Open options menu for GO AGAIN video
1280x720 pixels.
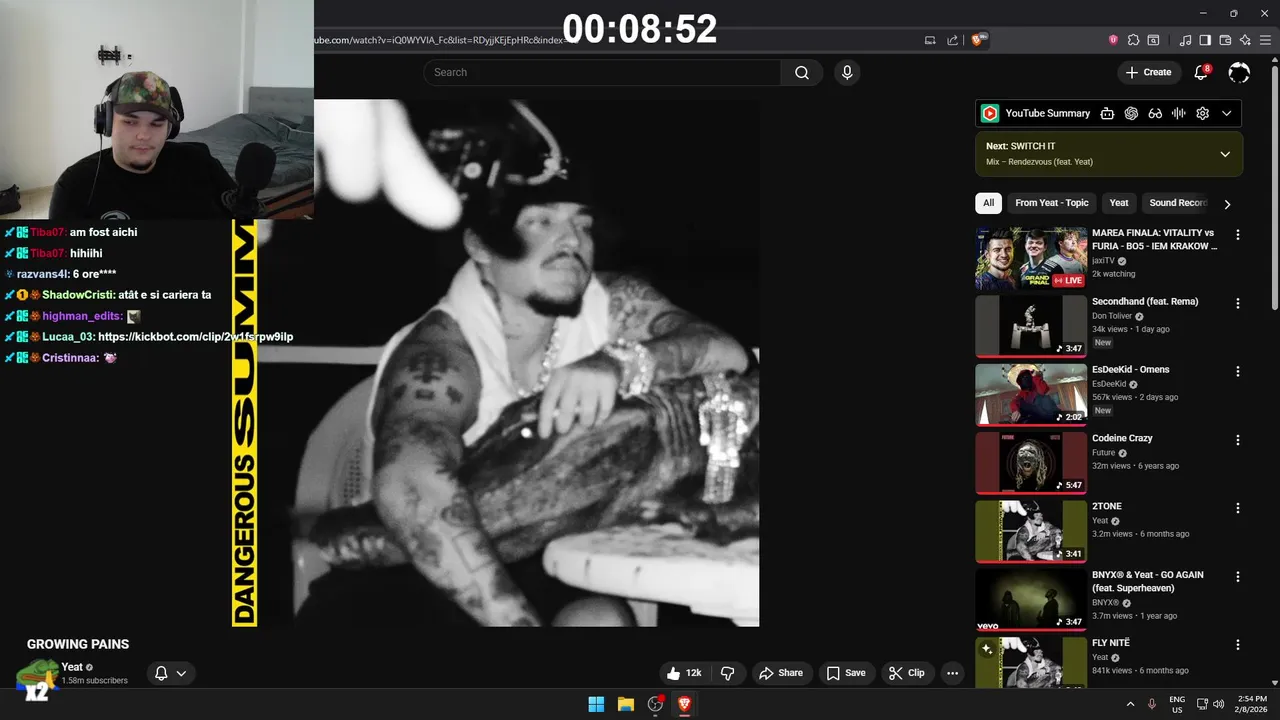click(x=1238, y=577)
